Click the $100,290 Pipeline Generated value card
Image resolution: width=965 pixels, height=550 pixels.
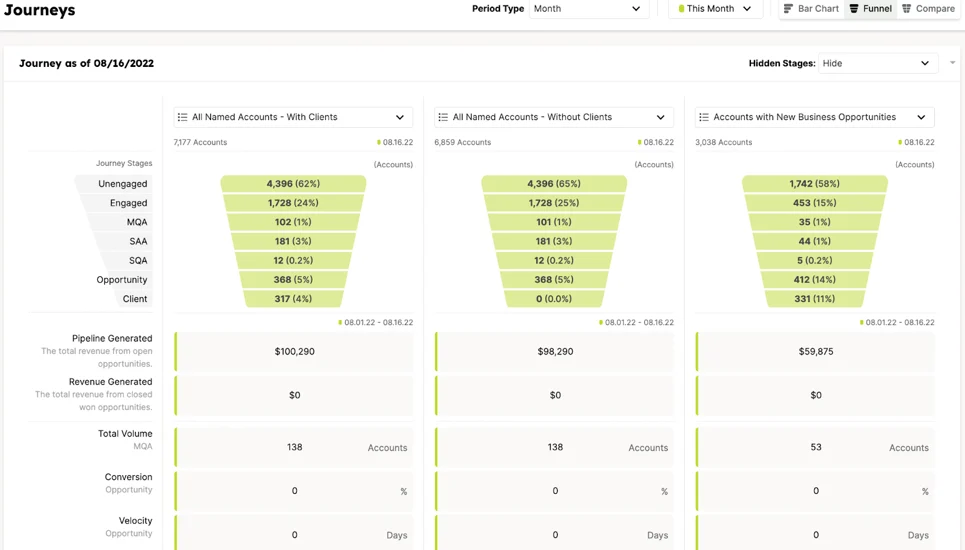coord(294,351)
